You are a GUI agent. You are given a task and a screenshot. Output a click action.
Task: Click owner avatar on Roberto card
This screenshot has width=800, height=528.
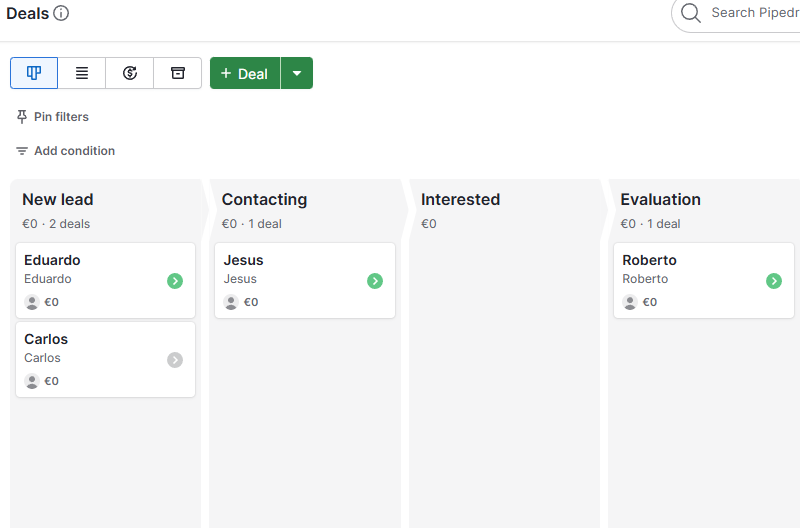click(630, 302)
